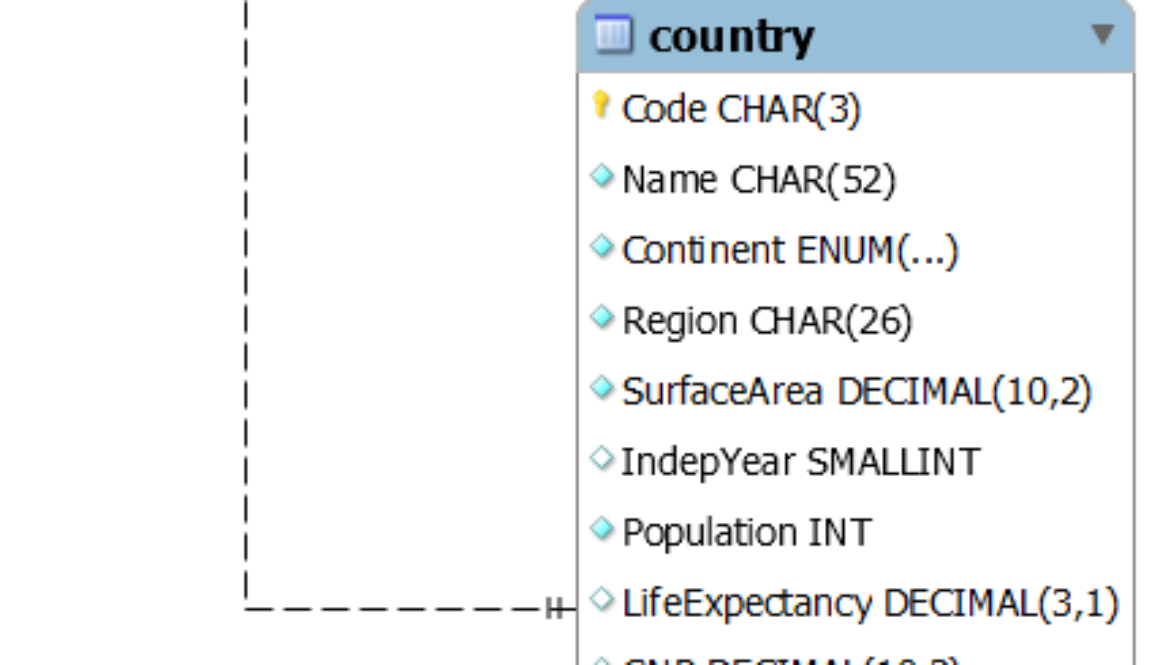Screen dimensions: 1160x665
Task: Click the primary key icon beside Code
Action: tap(601, 105)
